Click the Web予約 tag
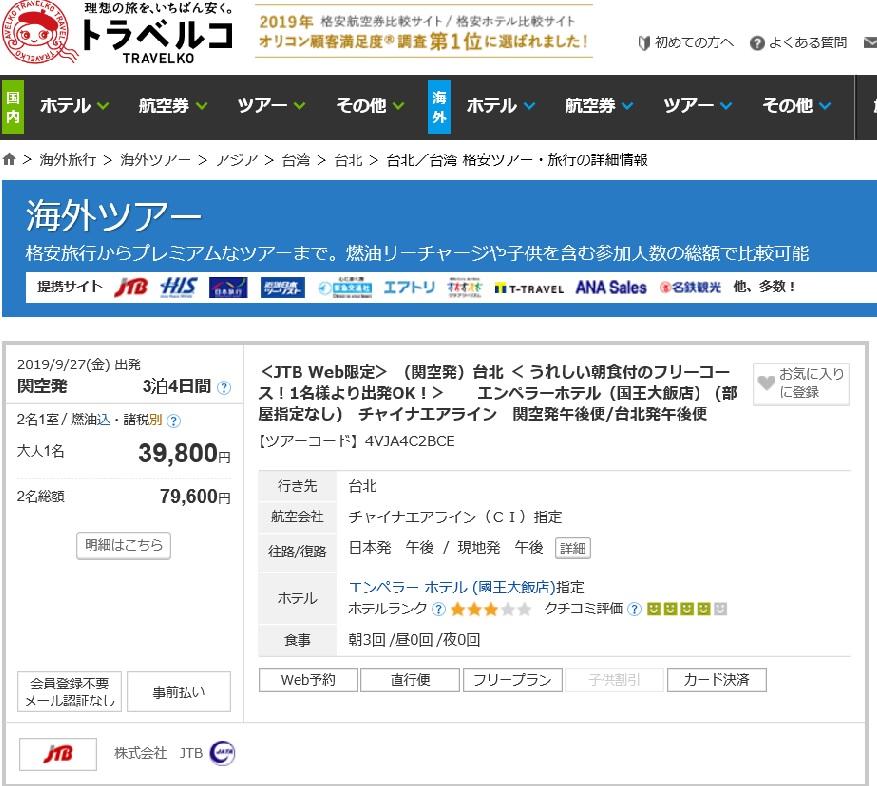The width and height of the screenshot is (877, 786). (308, 680)
